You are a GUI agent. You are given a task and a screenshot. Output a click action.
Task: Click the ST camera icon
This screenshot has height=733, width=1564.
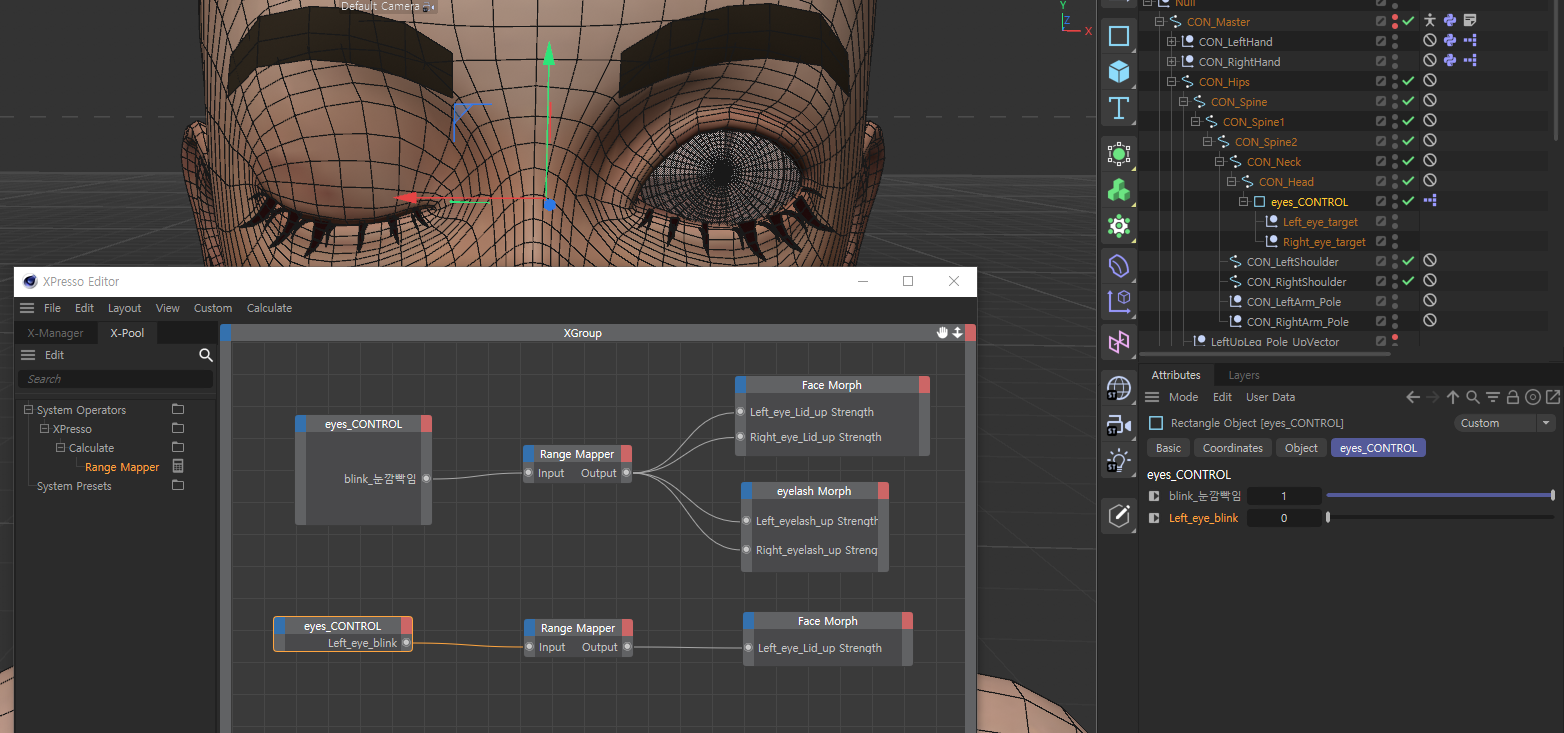click(1118, 425)
